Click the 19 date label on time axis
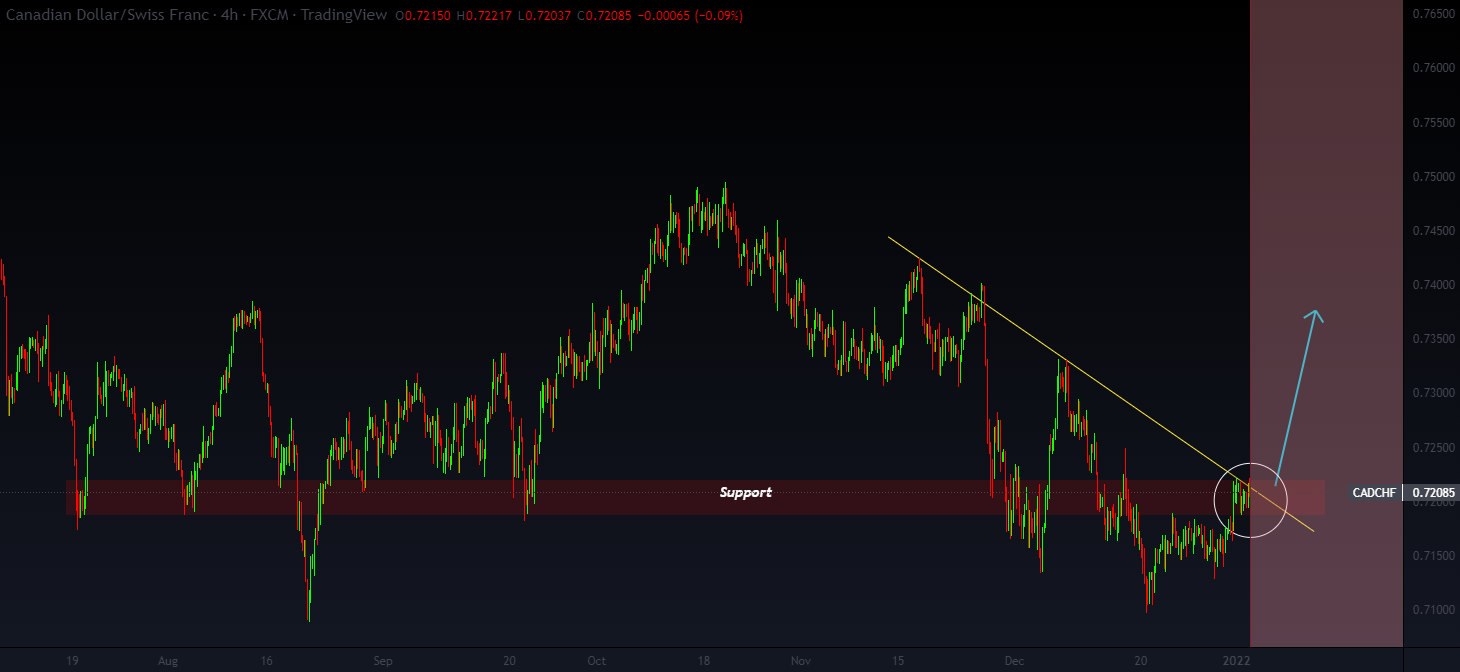This screenshot has height=672, width=1460. coord(72,661)
